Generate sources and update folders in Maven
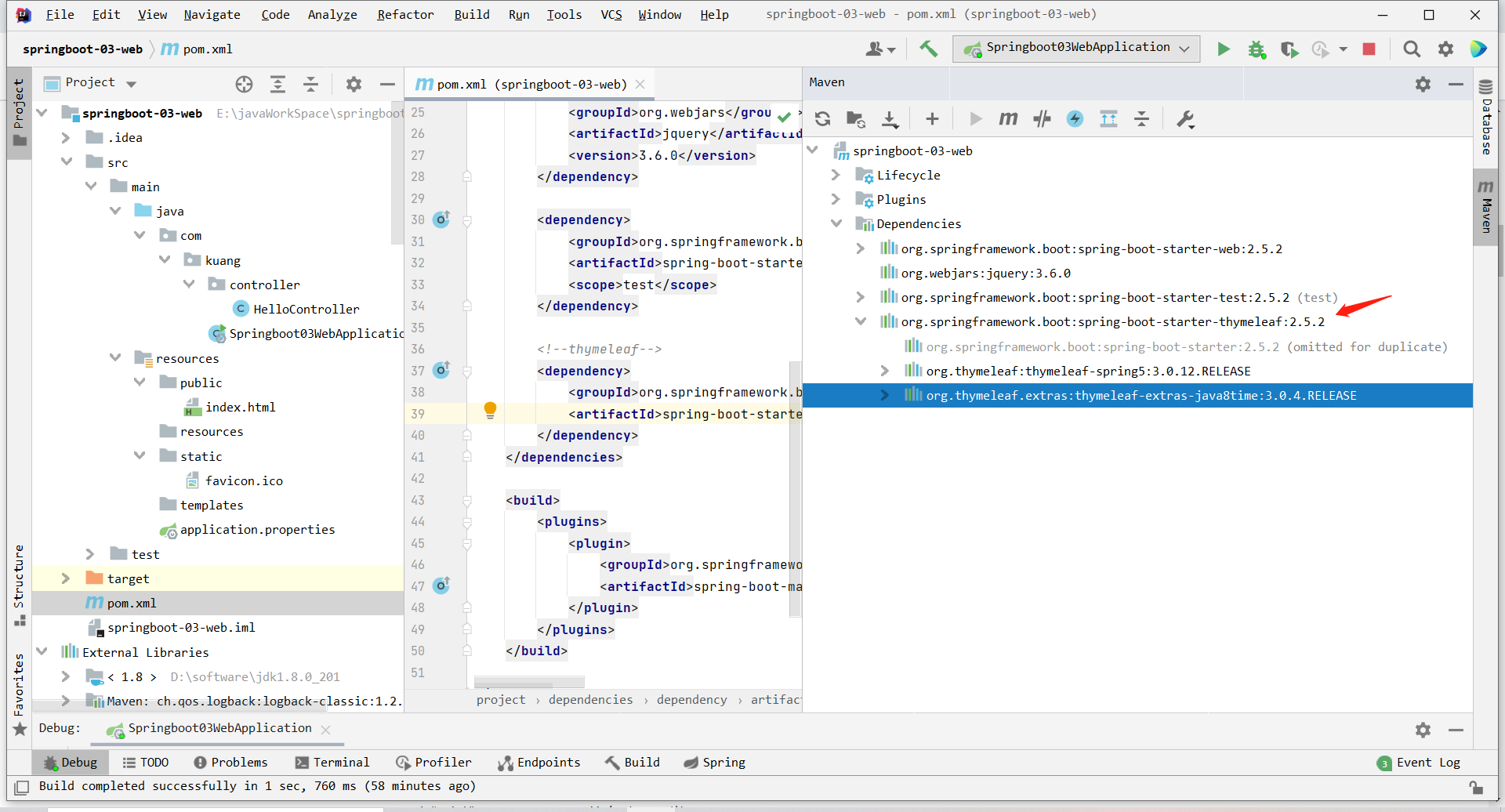 coord(856,119)
